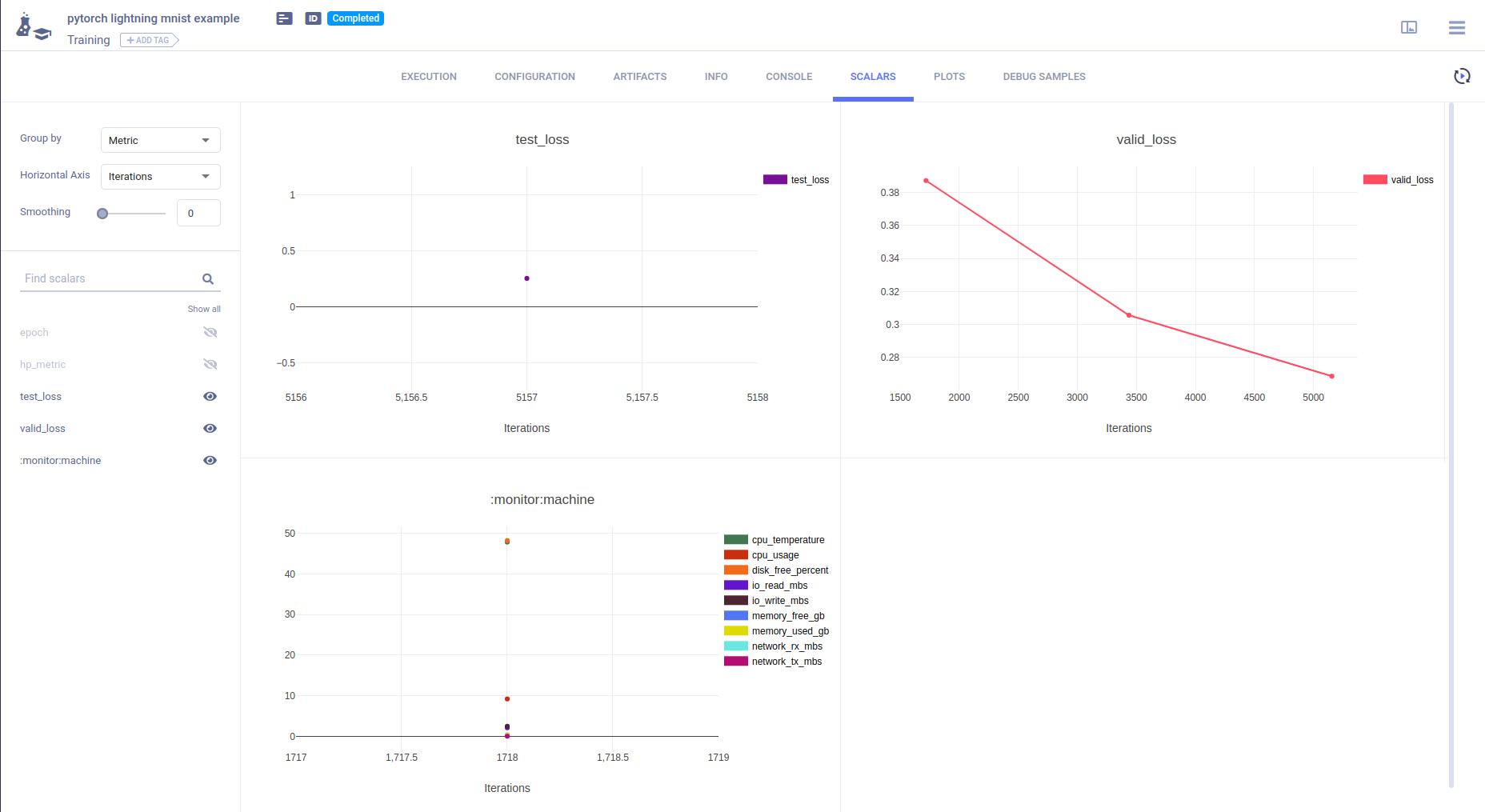Hide the test_loss scalar graph
This screenshot has height=812, width=1485.
click(x=210, y=397)
